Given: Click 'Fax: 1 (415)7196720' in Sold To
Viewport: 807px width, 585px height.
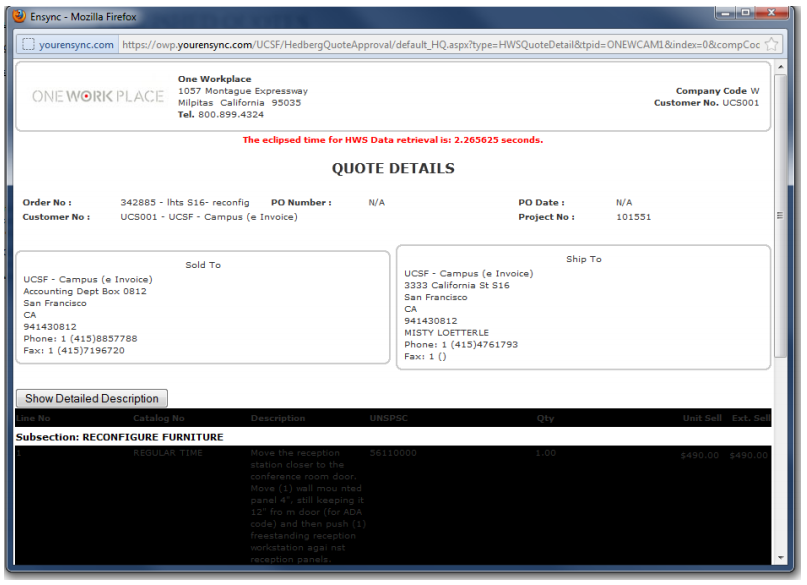Looking at the screenshot, I should pos(74,350).
